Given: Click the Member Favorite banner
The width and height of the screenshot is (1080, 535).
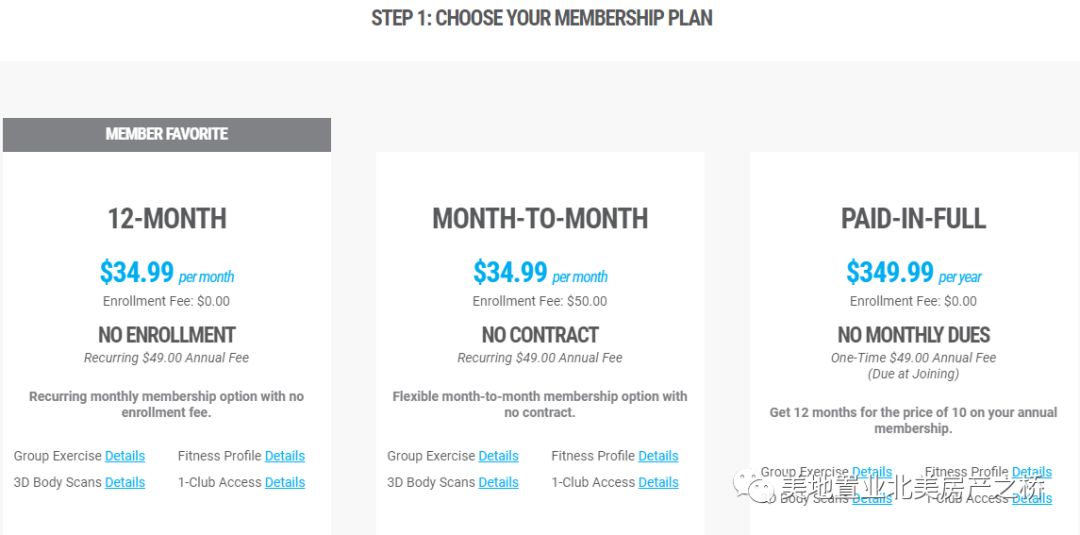Looking at the screenshot, I should [167, 134].
